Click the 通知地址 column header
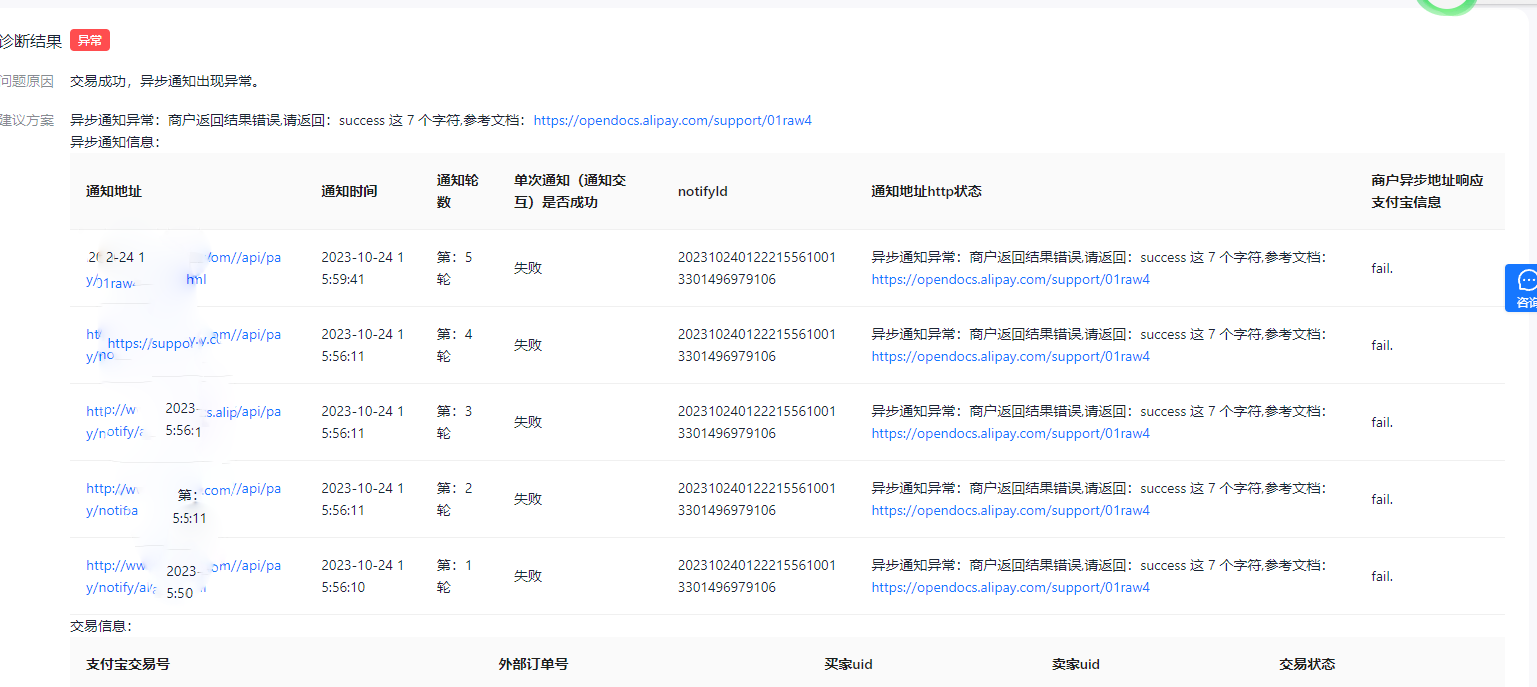The image size is (1537, 687). pos(114,191)
